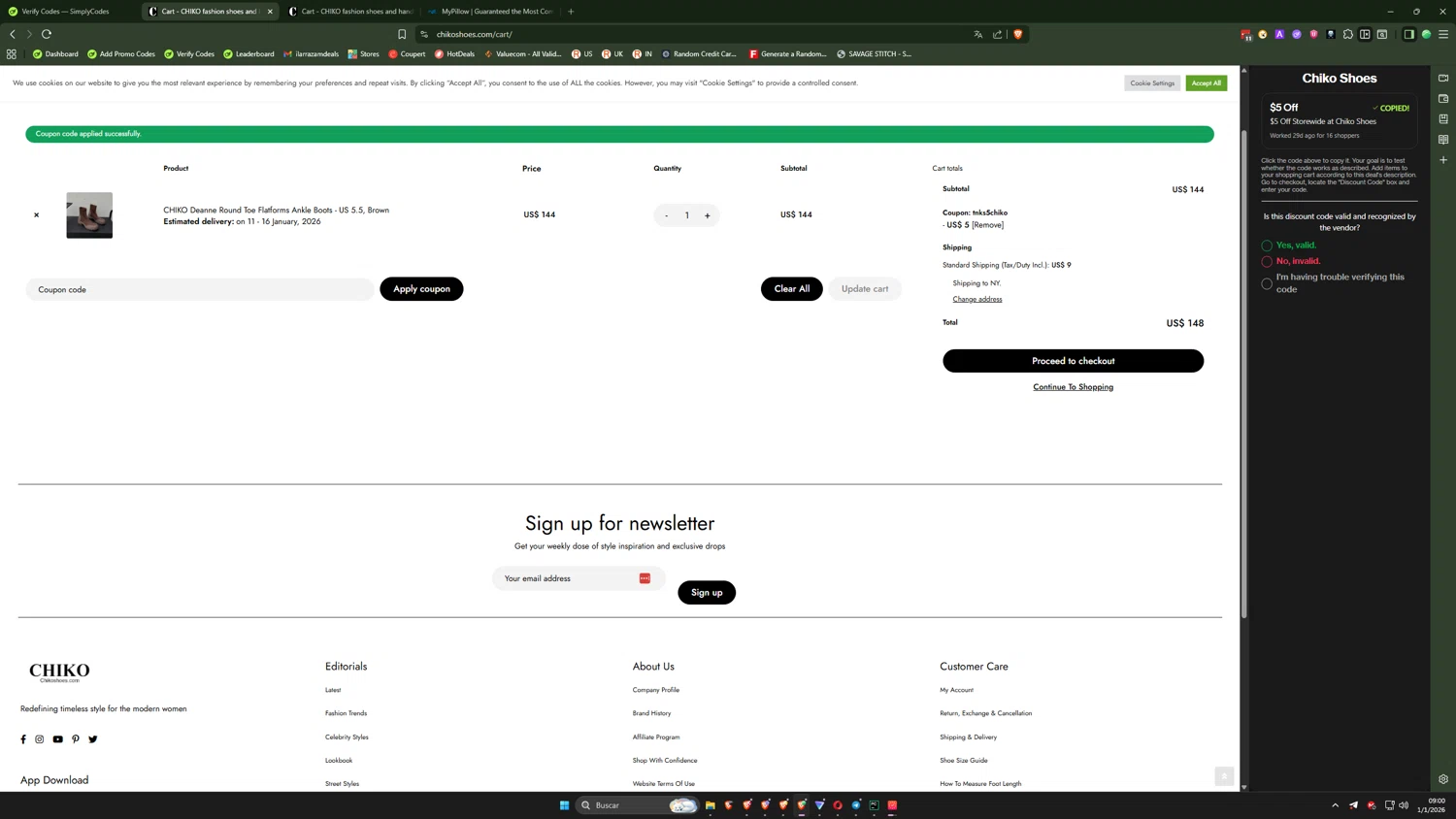This screenshot has width=1456, height=819.
Task: Open the CHIKO Deanne Round Toe Flatforms product link
Action: click(x=276, y=210)
